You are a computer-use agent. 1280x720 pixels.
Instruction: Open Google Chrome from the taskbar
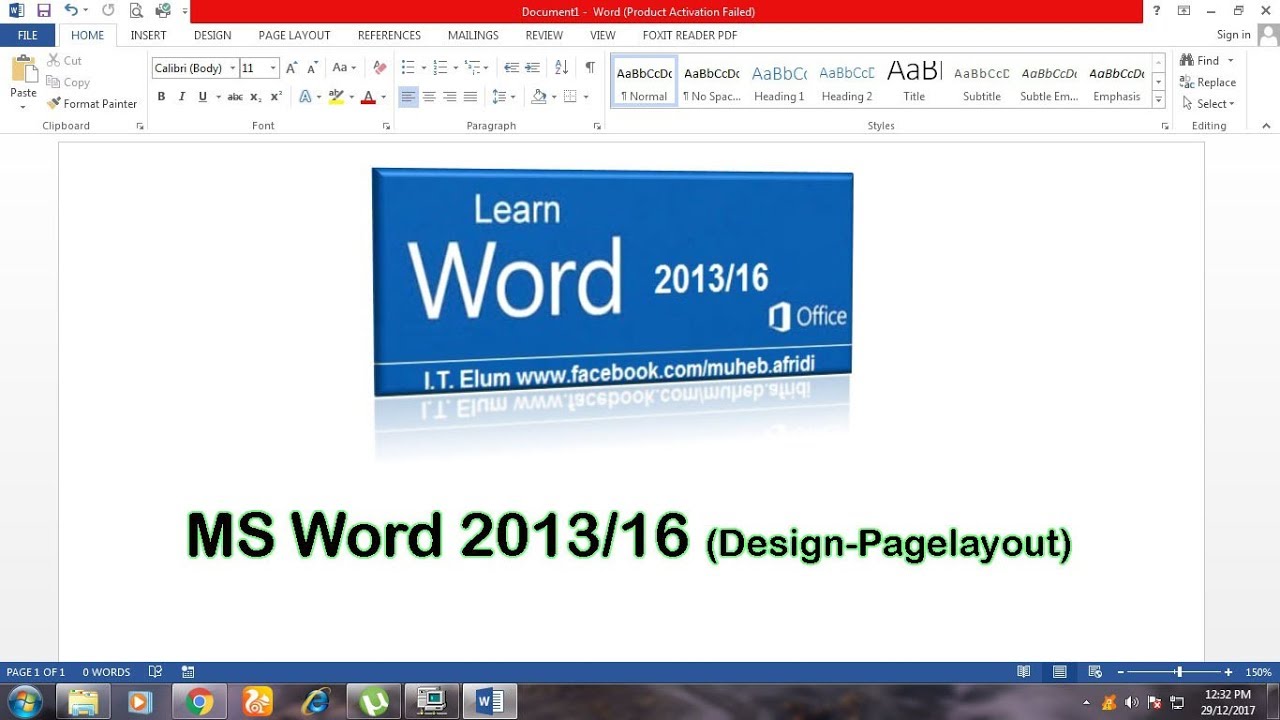tap(200, 702)
